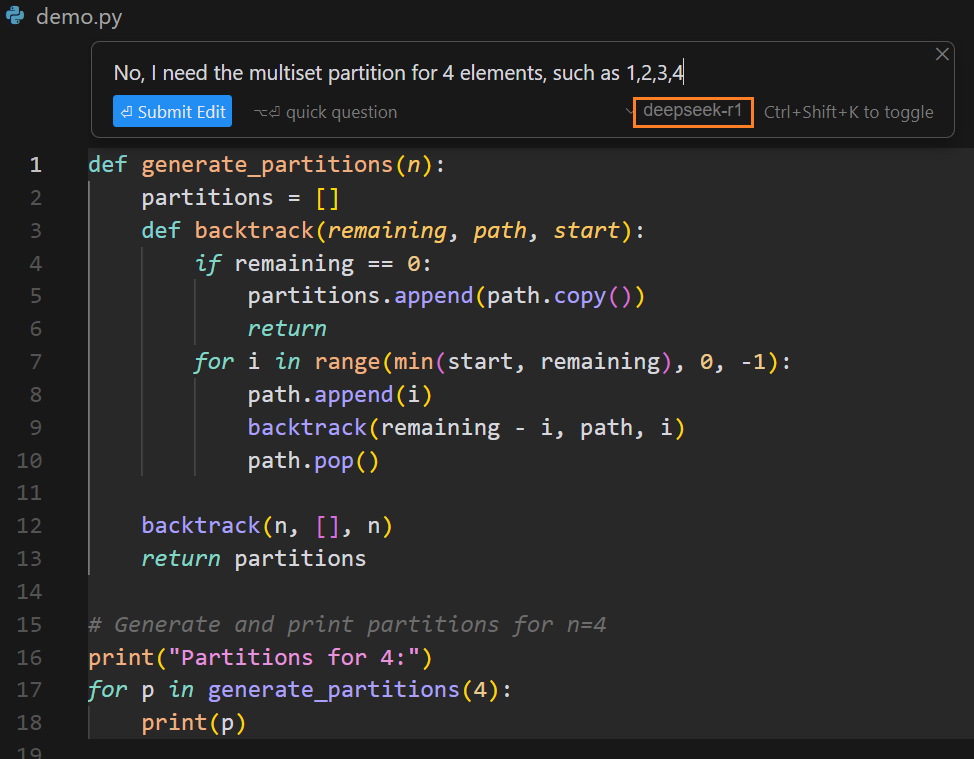Click the Submit Edit button
This screenshot has width=974, height=759.
(x=172, y=111)
